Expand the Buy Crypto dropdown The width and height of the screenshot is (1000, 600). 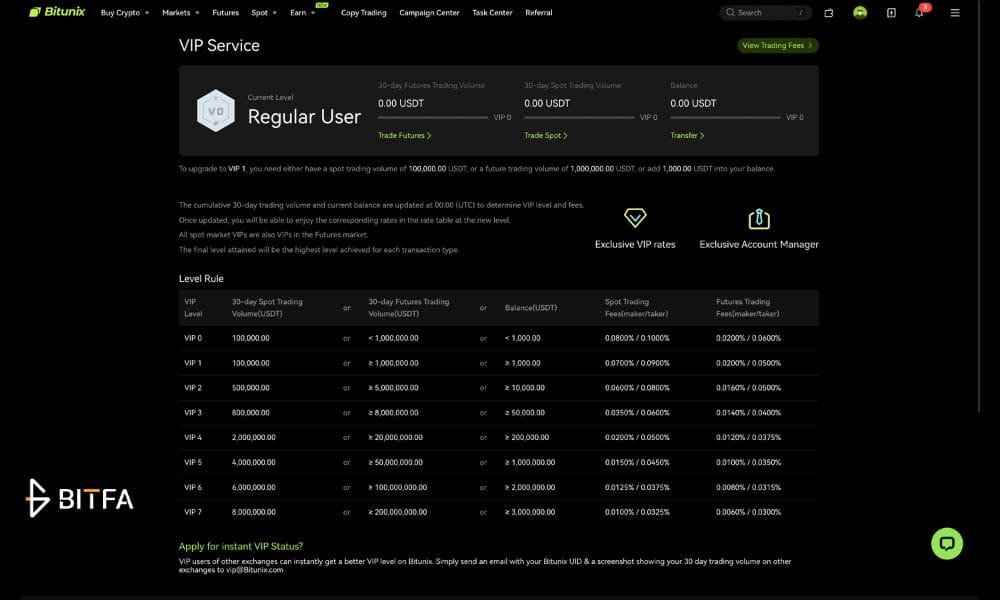tap(124, 13)
